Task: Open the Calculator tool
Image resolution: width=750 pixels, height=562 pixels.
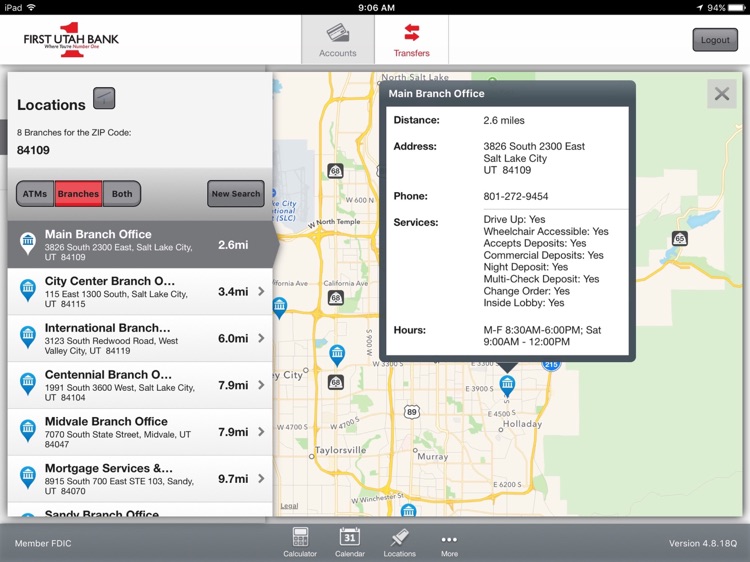Action: 300,542
